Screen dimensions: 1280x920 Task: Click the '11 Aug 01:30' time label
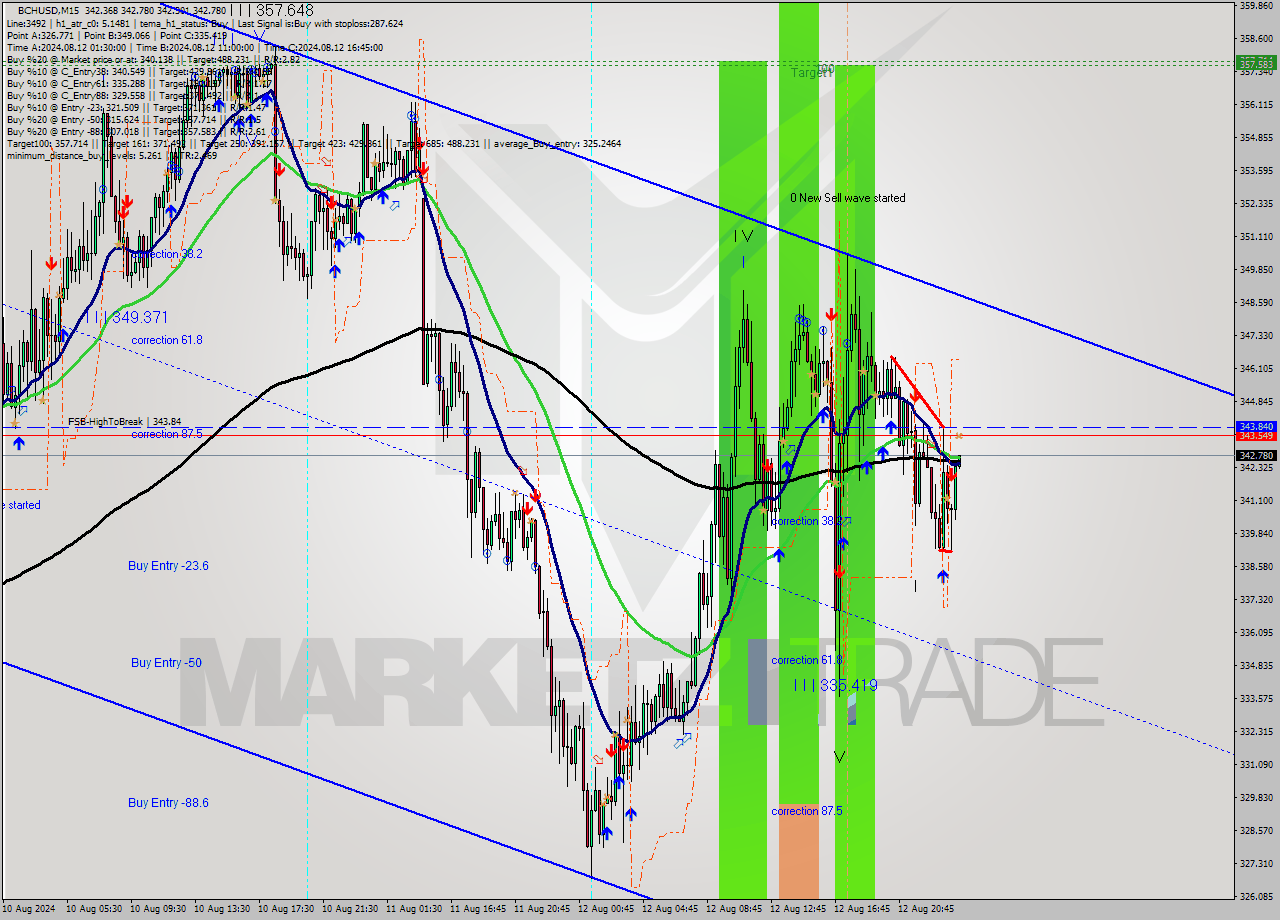pyautogui.click(x=416, y=909)
